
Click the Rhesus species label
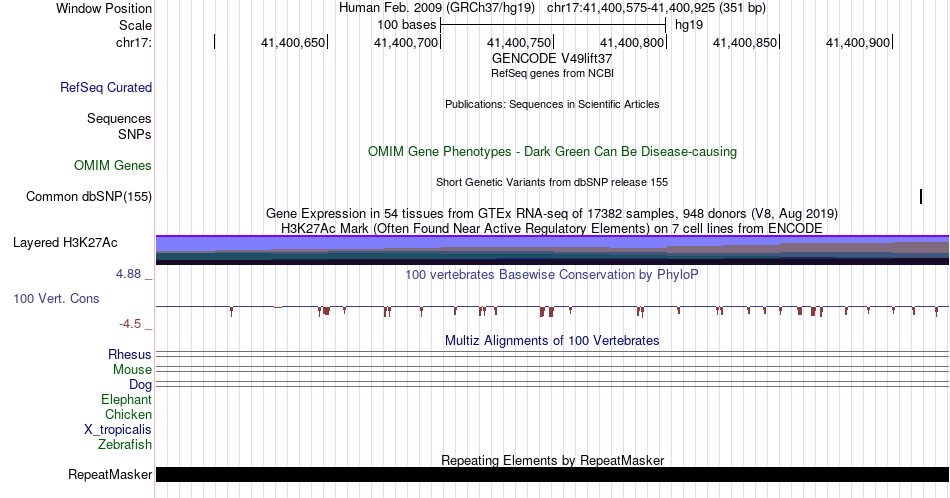click(x=130, y=354)
